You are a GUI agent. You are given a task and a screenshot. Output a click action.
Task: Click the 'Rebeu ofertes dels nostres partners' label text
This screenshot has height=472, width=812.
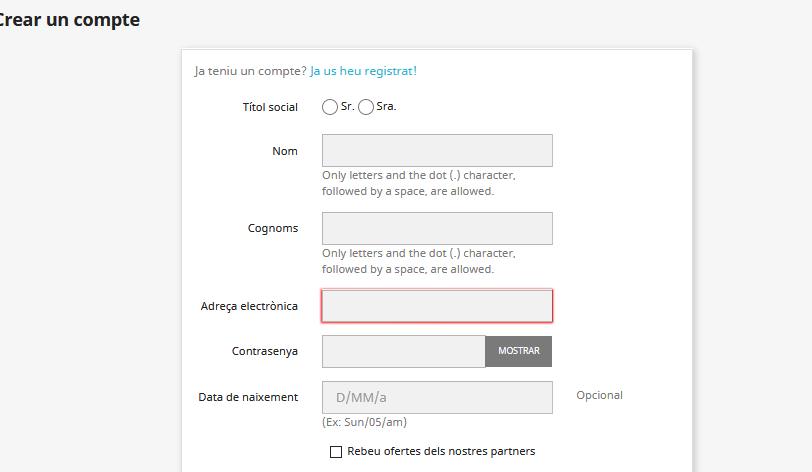tap(441, 451)
